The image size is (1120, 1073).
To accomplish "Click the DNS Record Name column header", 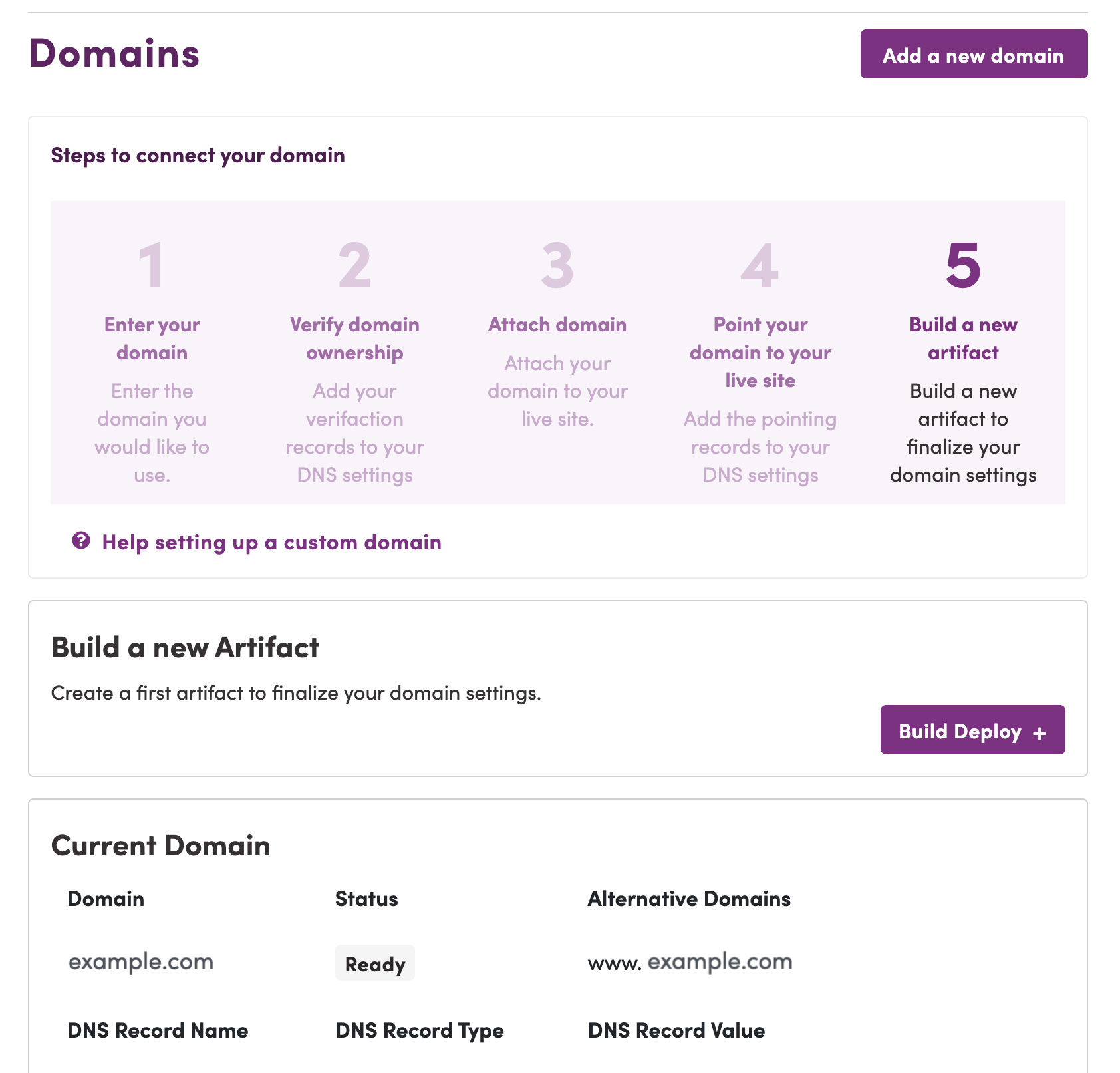I will 158,1030.
